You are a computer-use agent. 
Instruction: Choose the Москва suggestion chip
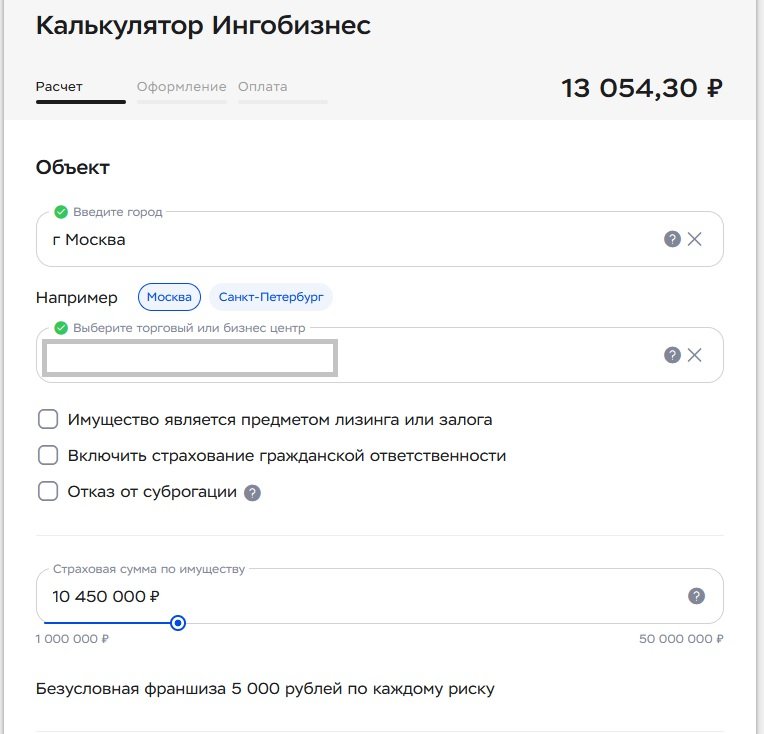click(169, 297)
